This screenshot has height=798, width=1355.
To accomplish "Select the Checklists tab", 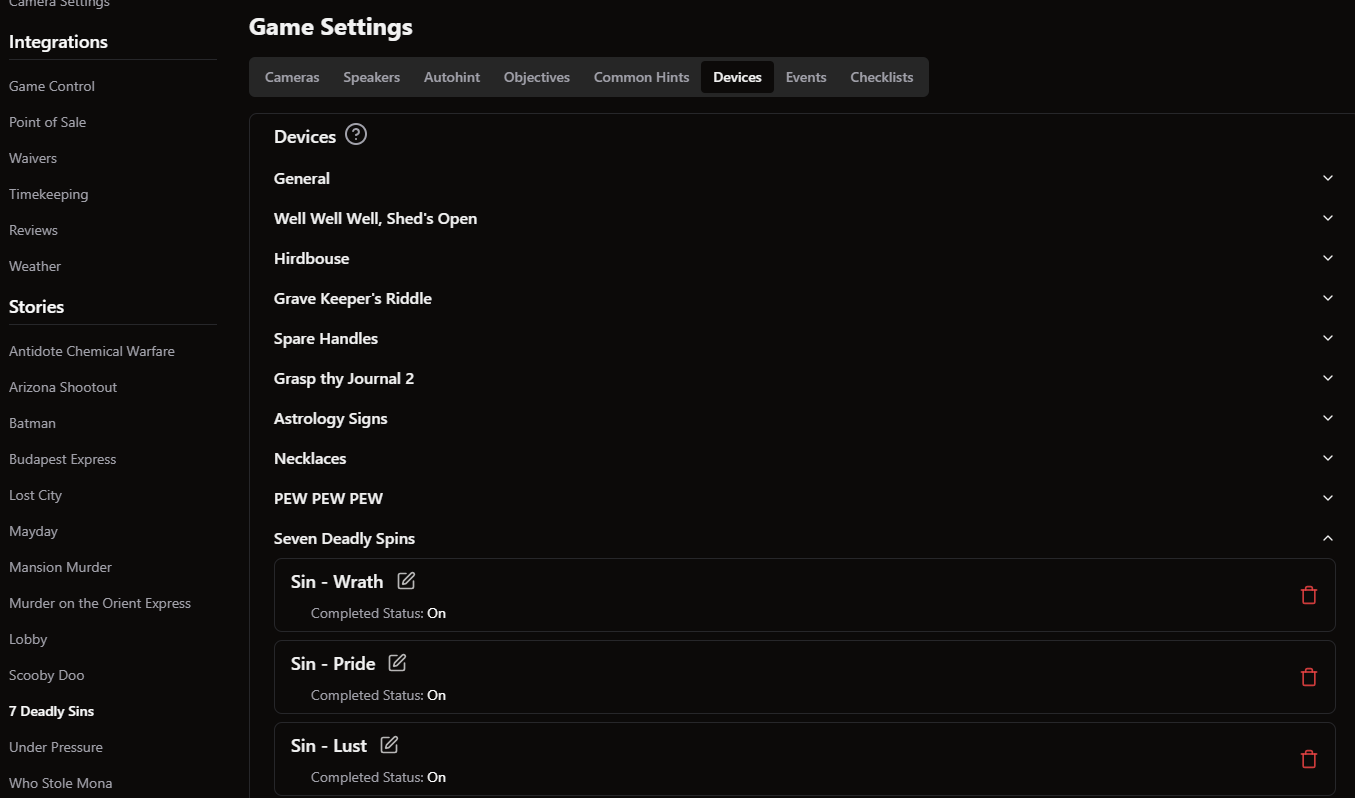I will click(x=881, y=77).
